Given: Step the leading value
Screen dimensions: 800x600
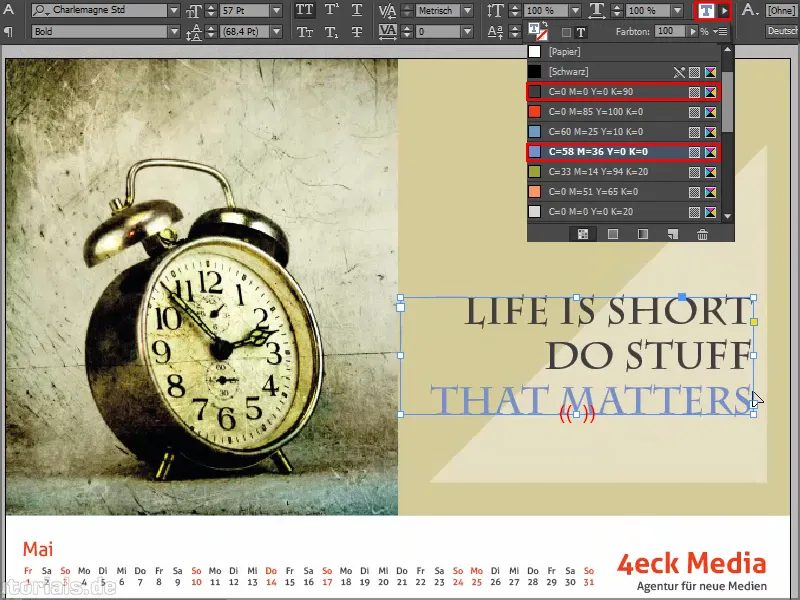Looking at the screenshot, I should point(211,32).
